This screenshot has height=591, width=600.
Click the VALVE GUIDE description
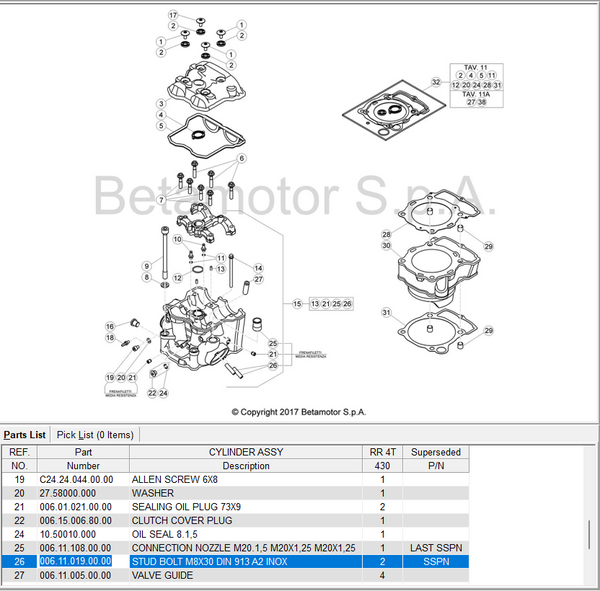[162, 575]
